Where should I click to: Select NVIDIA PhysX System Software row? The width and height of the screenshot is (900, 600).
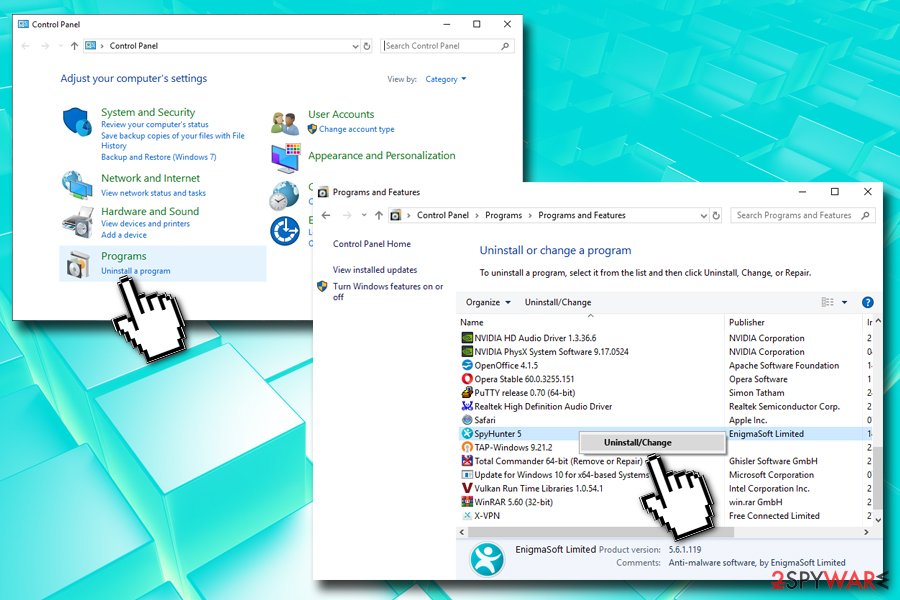666,351
